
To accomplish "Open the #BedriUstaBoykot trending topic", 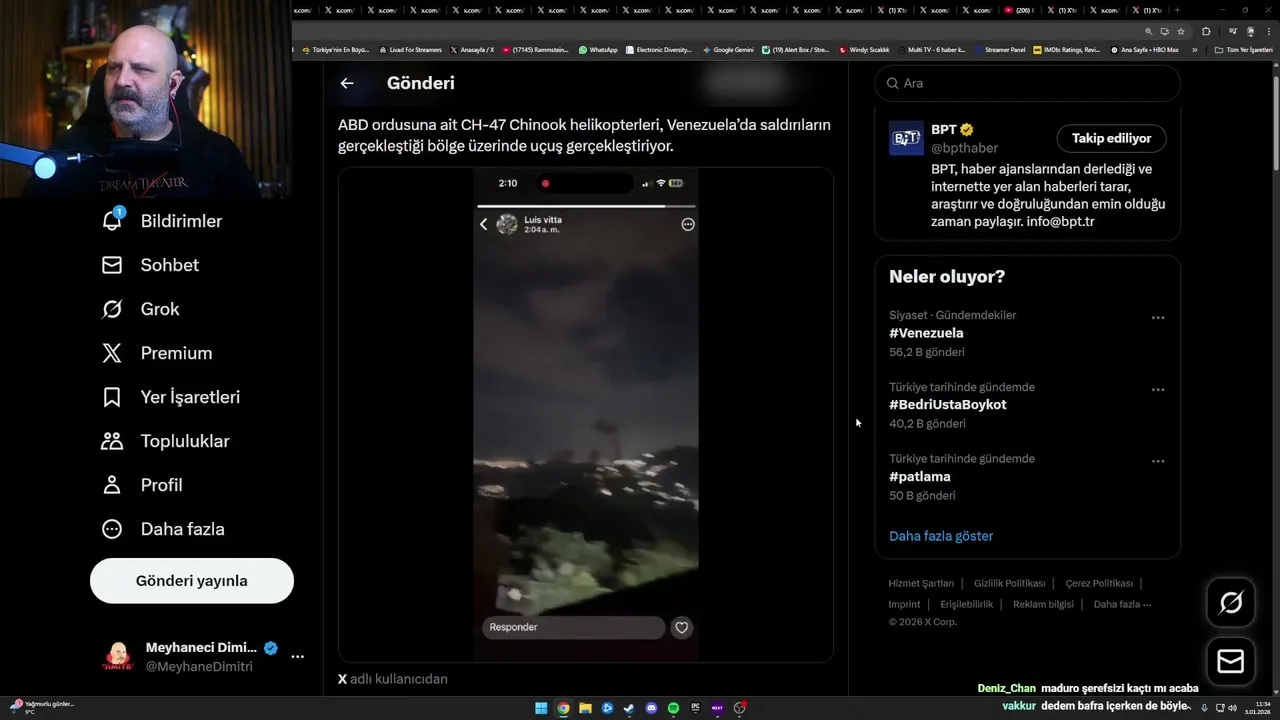I will point(947,405).
